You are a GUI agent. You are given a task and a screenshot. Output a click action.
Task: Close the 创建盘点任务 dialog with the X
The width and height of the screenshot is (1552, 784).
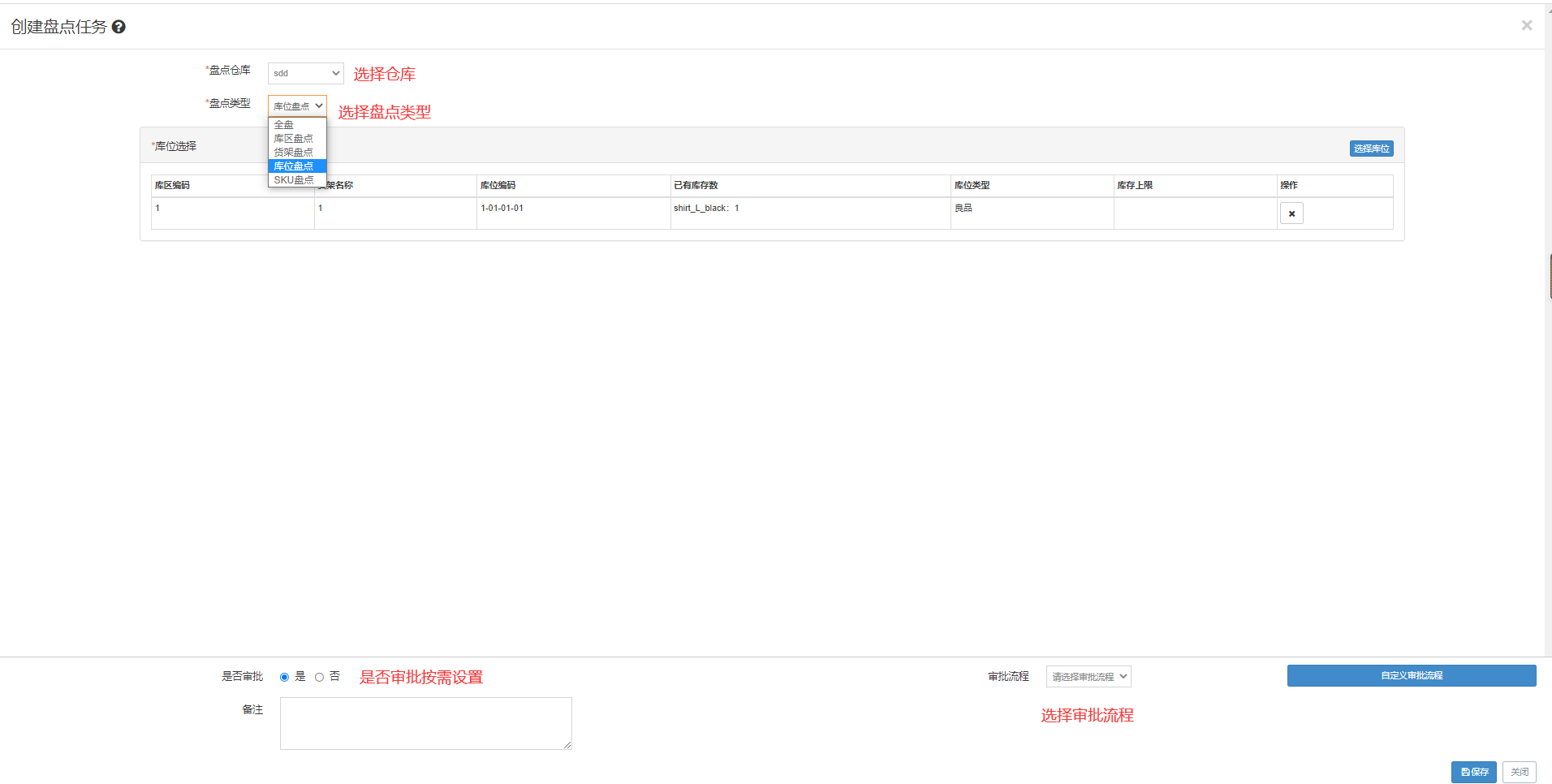point(1526,25)
